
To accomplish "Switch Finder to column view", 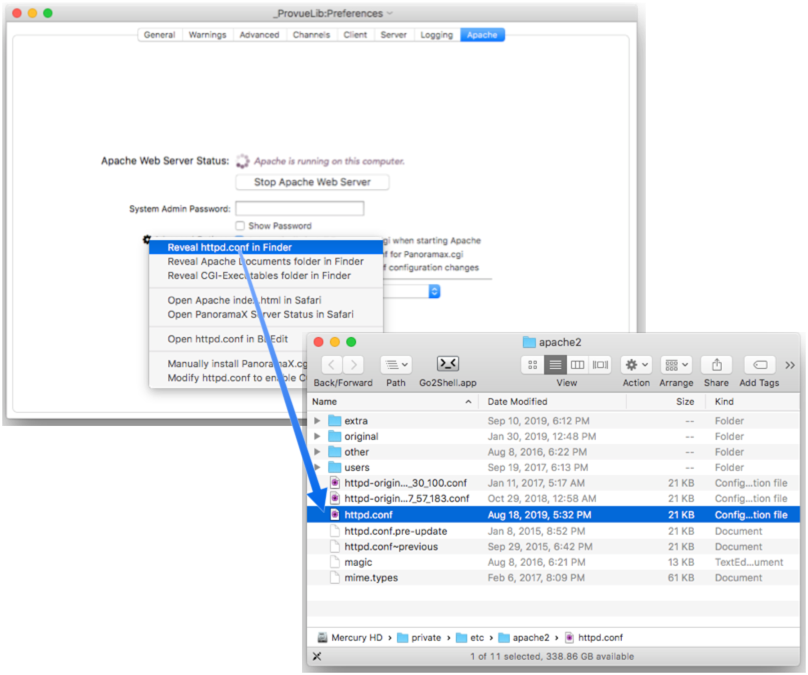I will pyautogui.click(x=577, y=365).
